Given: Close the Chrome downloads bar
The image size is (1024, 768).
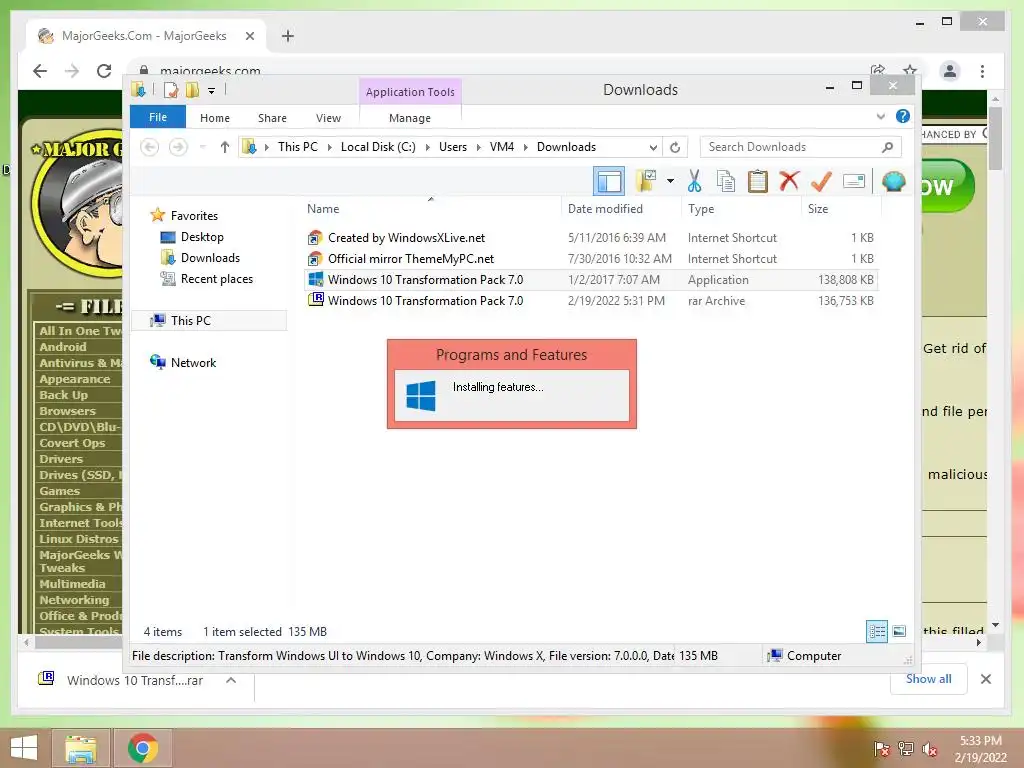Looking at the screenshot, I should (x=985, y=679).
